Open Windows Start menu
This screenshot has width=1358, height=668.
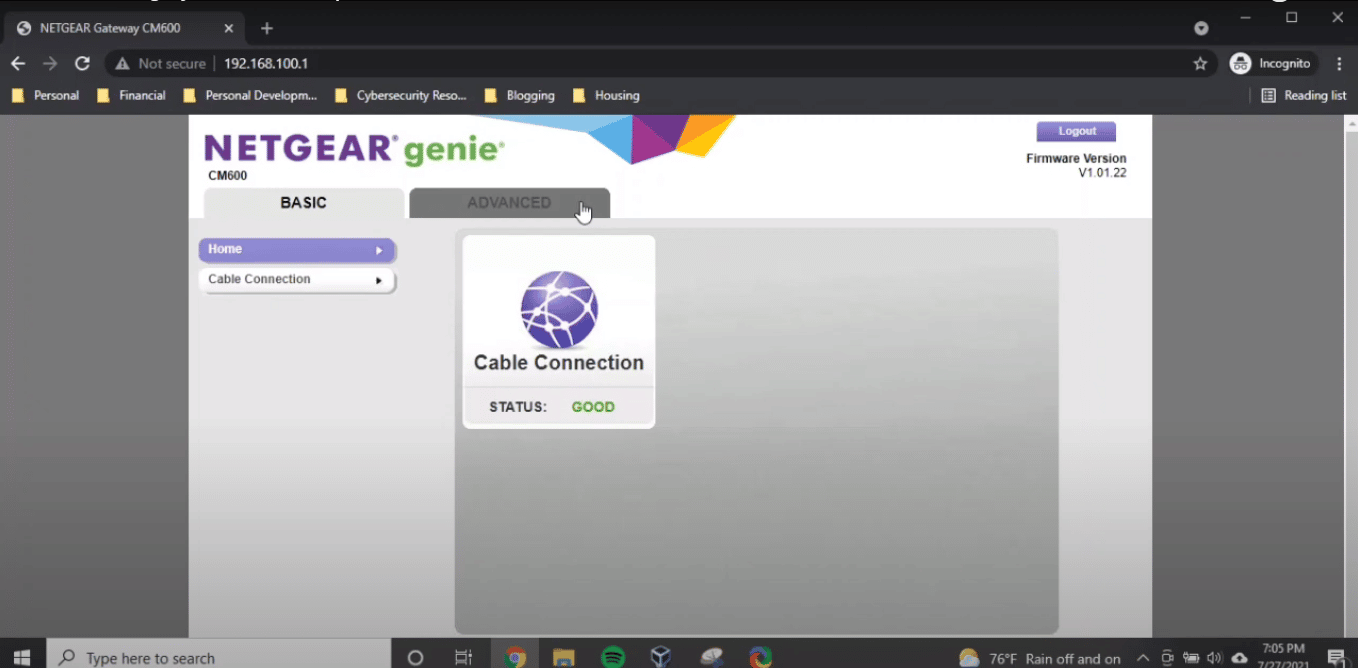pyautogui.click(x=21, y=657)
